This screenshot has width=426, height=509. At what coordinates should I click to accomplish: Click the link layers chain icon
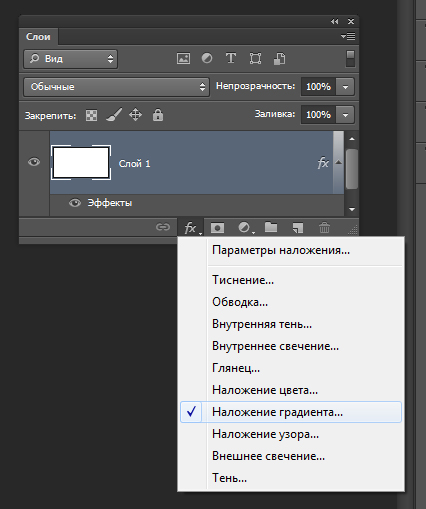pyautogui.click(x=163, y=227)
